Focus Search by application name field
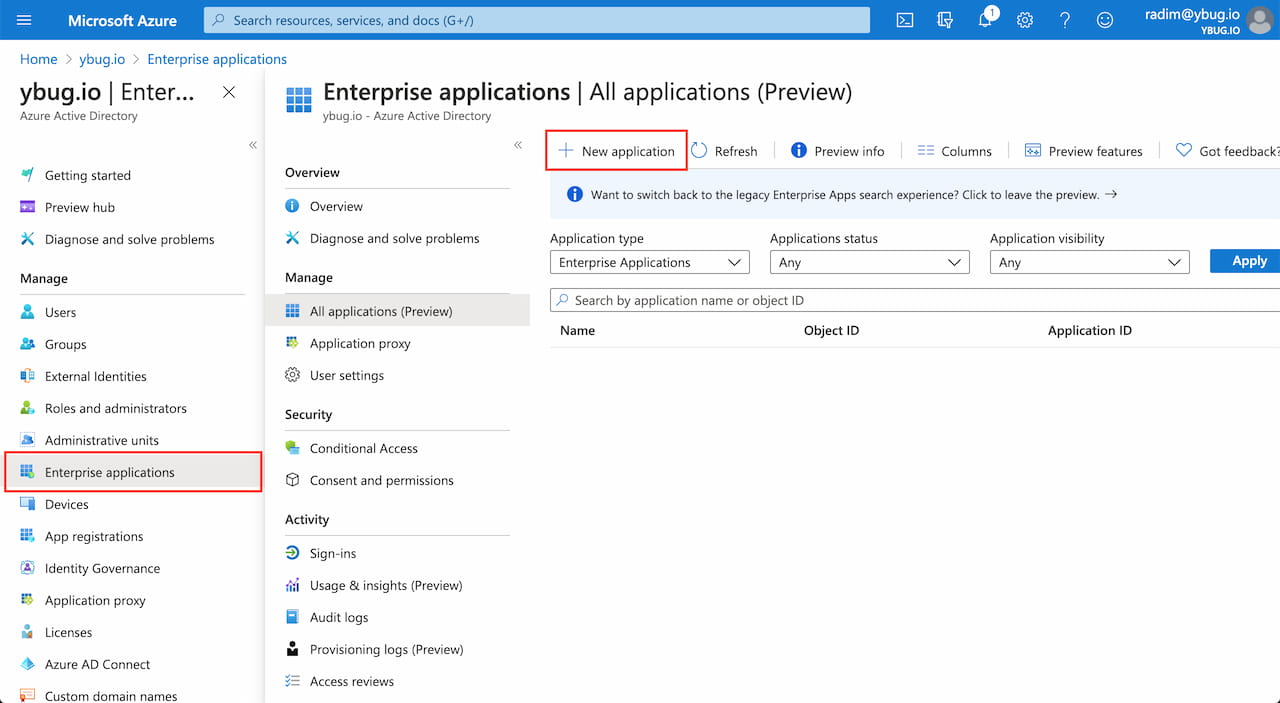1280x703 pixels. [915, 300]
